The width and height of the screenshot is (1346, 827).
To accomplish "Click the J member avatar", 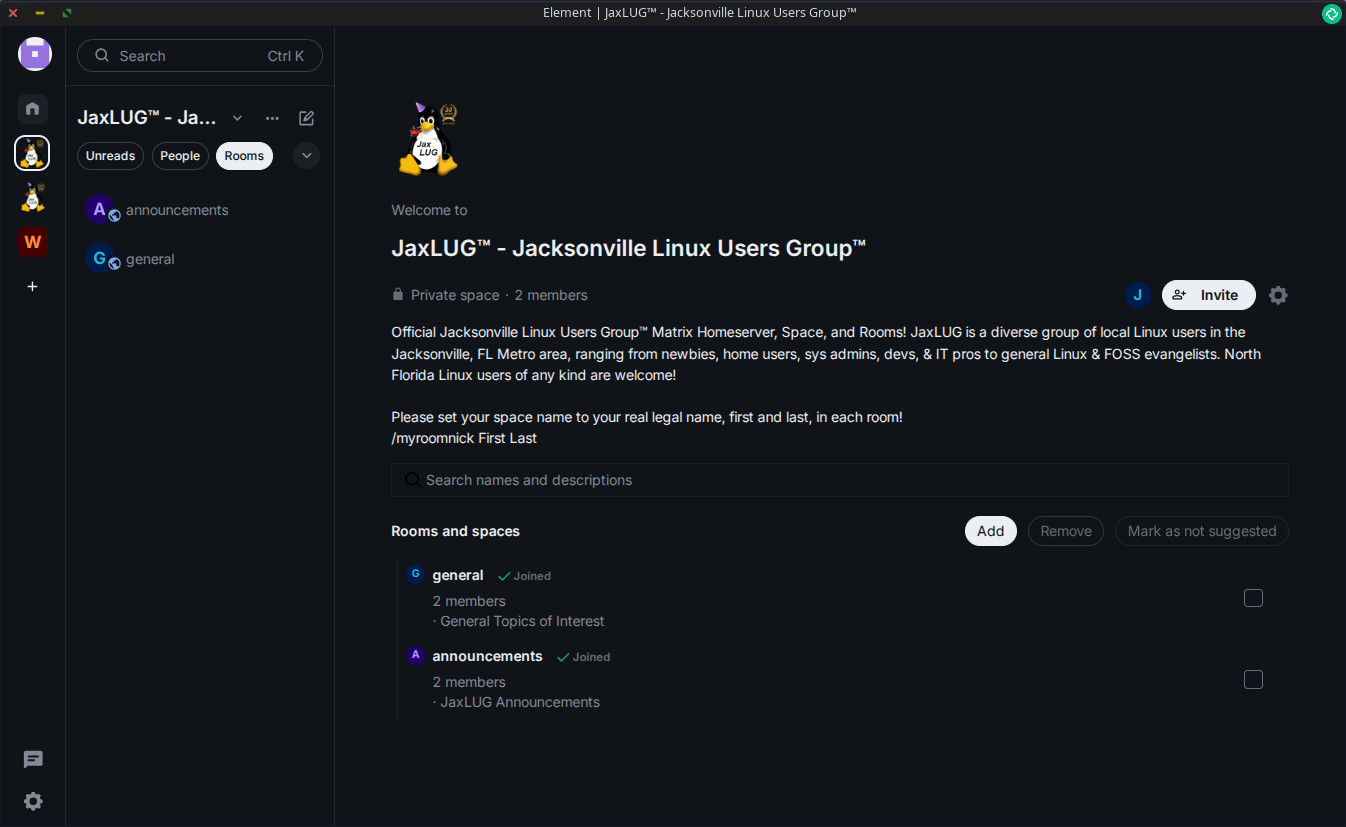I will click(1137, 295).
